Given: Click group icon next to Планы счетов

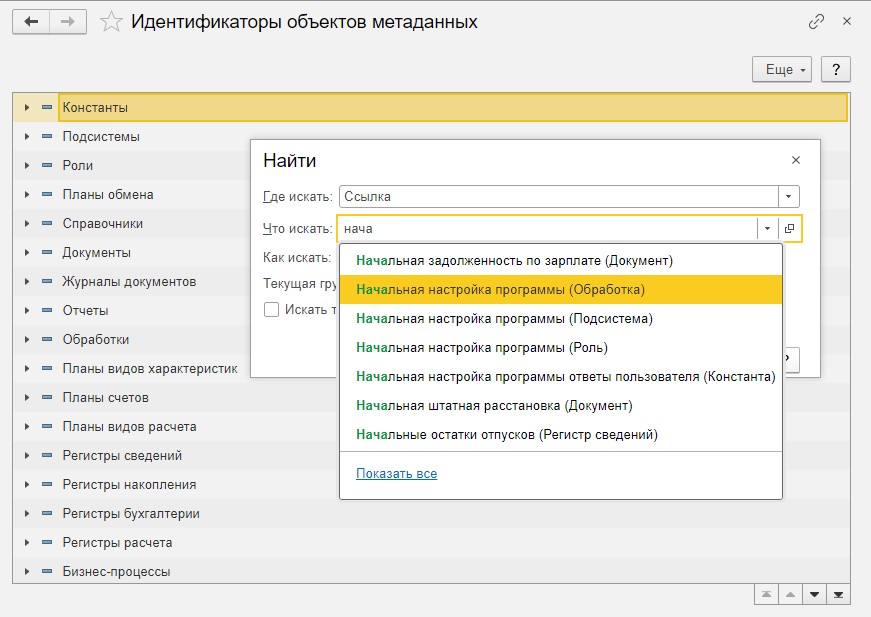Looking at the screenshot, I should (47, 397).
